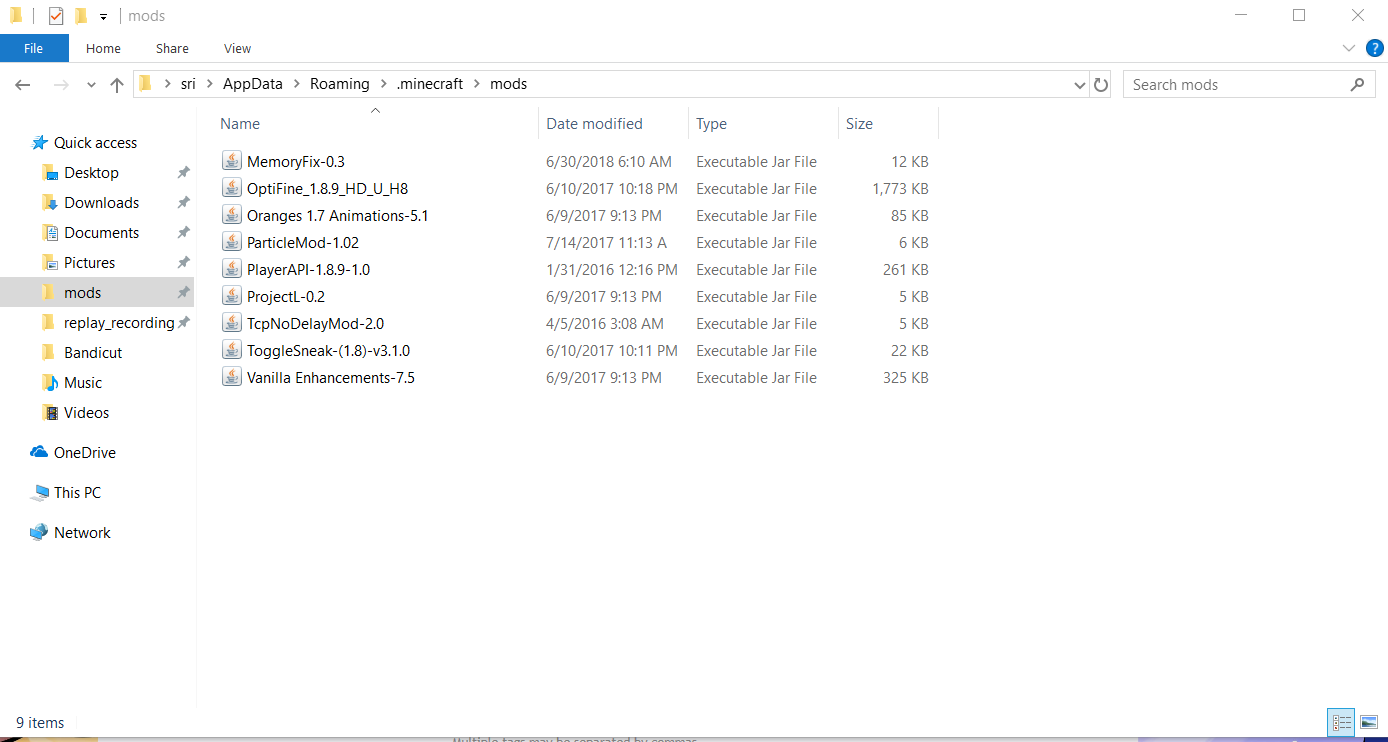The image size is (1388, 742).
Task: Click the Documents icon in sidebar
Action: pyautogui.click(x=50, y=233)
